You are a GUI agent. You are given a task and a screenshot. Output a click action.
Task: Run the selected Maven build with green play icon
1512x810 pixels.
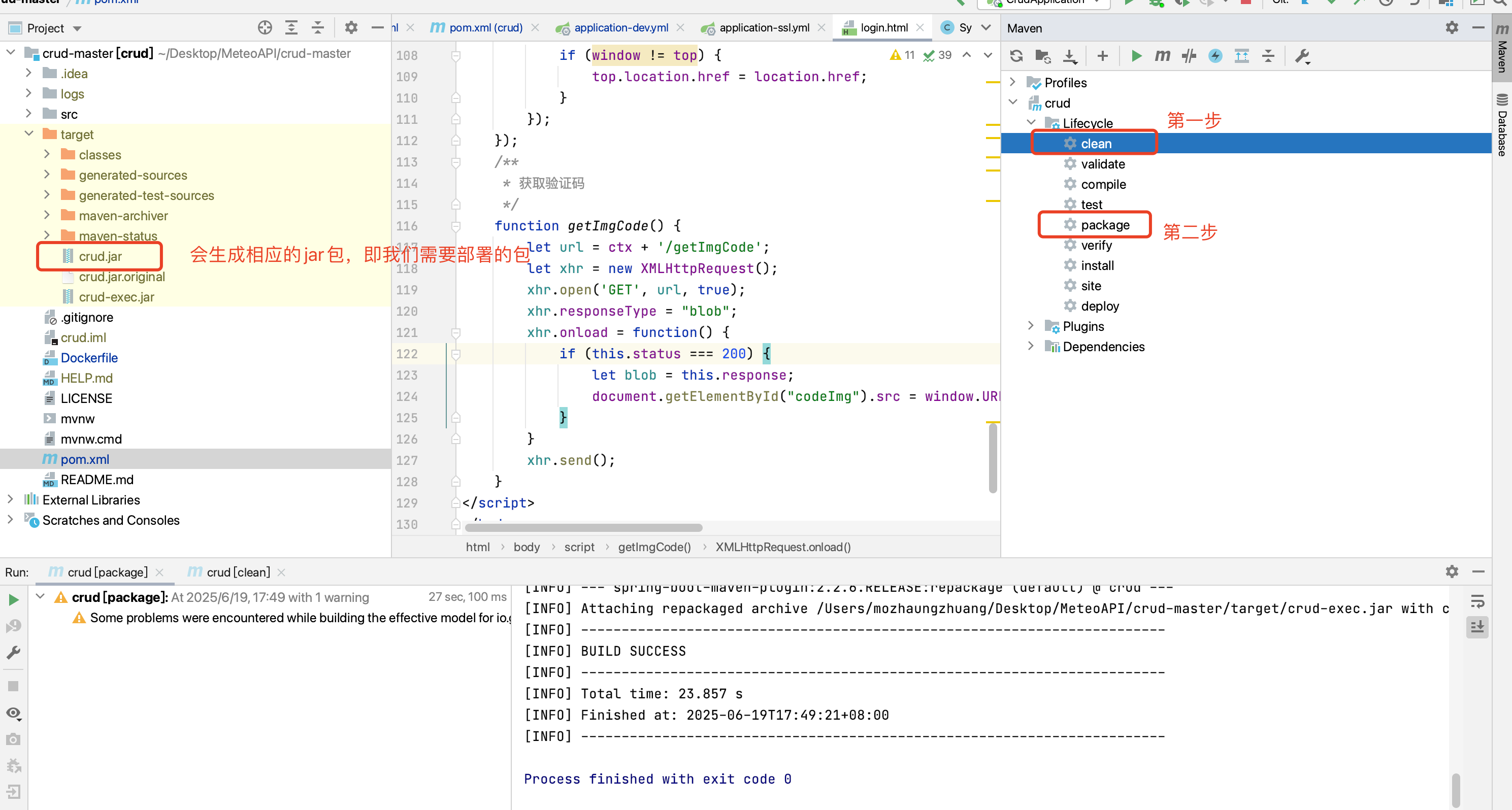1136,56
